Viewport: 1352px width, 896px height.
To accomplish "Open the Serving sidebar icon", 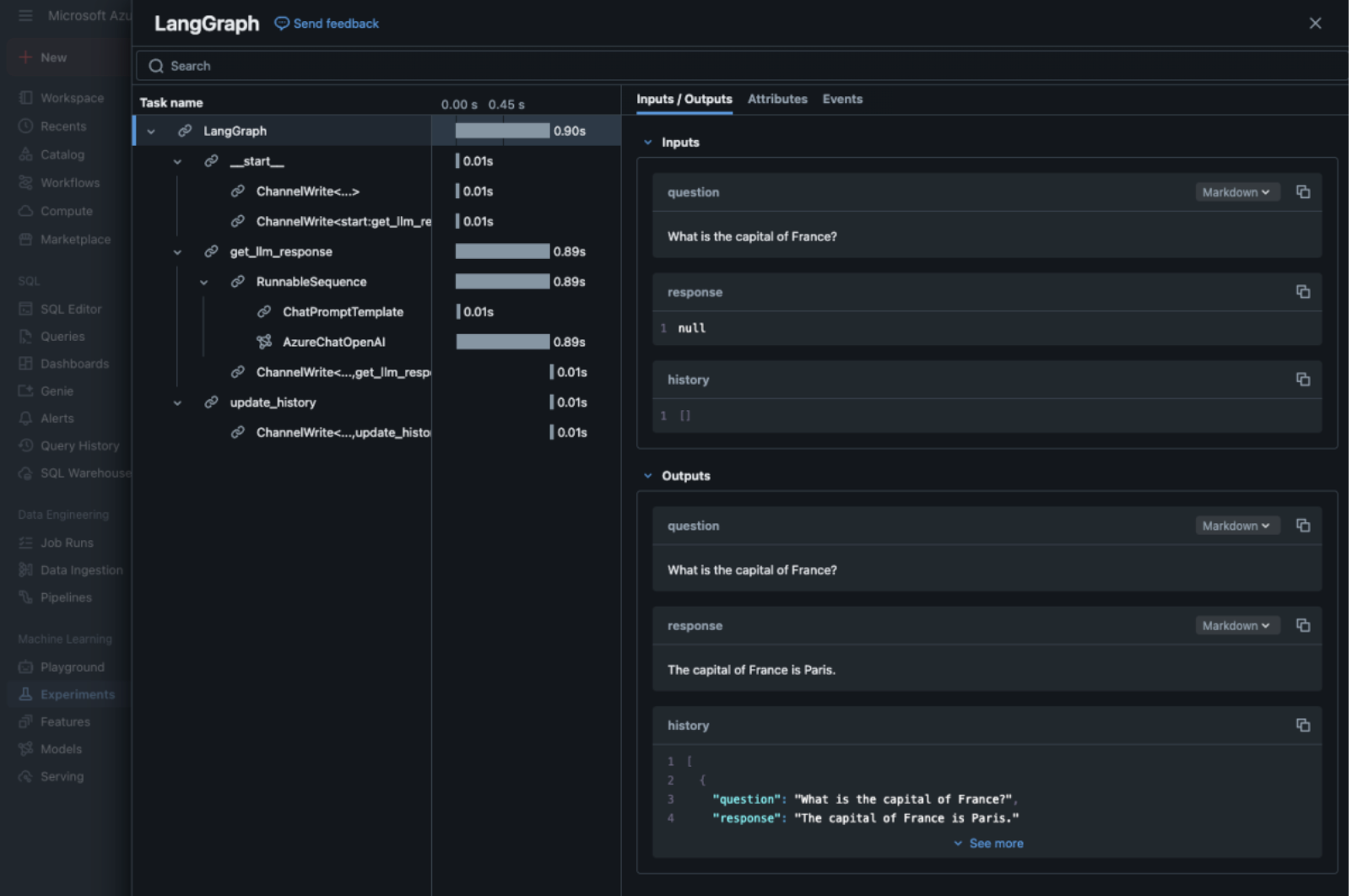I will tap(26, 775).
